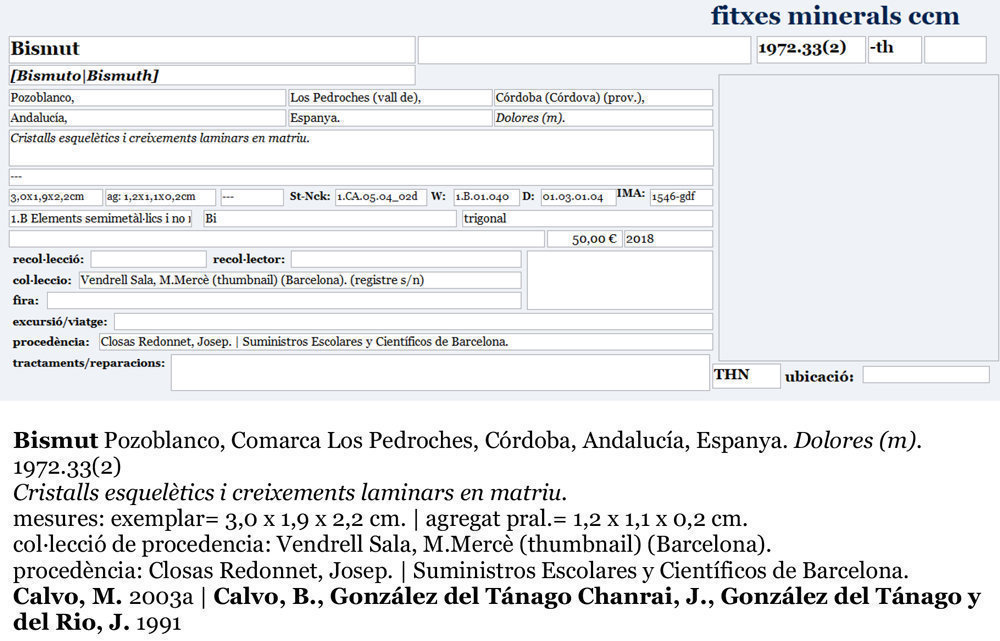Click the Los Pedroches (vall de) field
The width and height of the screenshot is (1000, 641).
[x=388, y=98]
